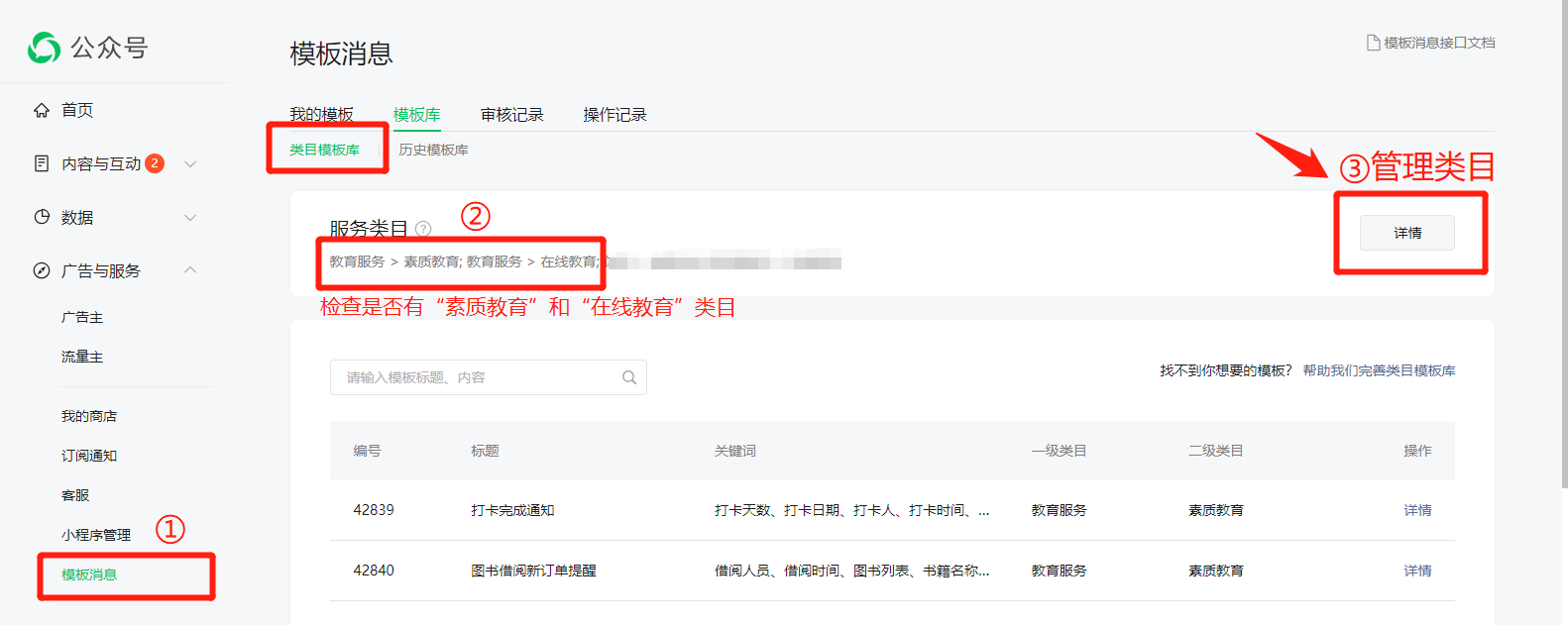Image resolution: width=1568 pixels, height=625 pixels.
Task: Click the 广告与服务 sidebar label
Action: coord(101,270)
